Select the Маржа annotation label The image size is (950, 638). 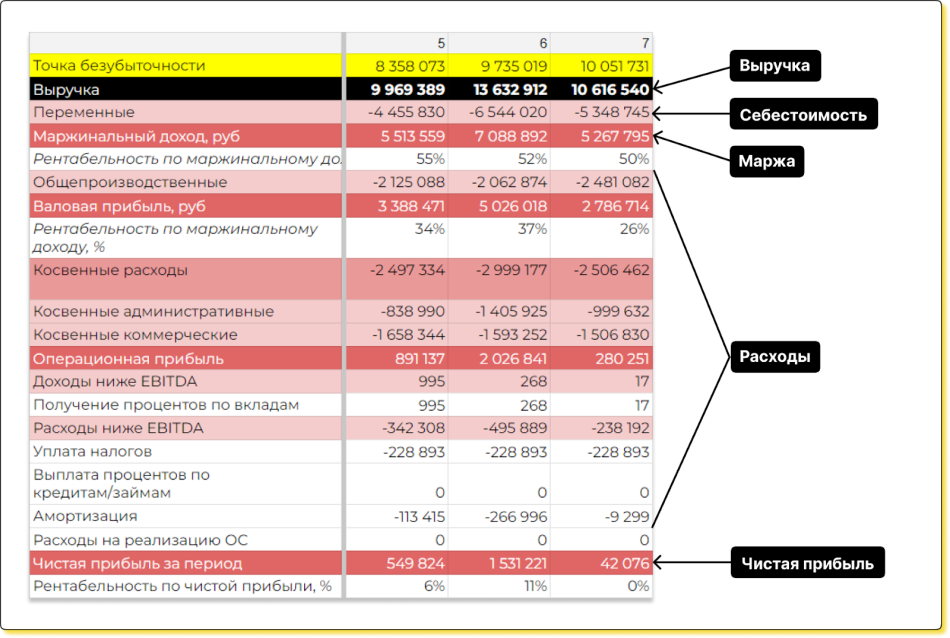[766, 160]
